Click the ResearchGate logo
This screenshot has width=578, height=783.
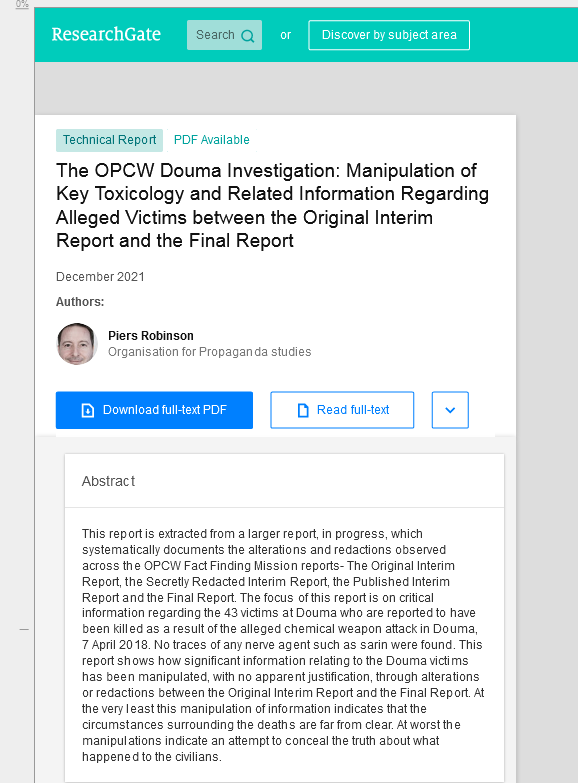[106, 34]
